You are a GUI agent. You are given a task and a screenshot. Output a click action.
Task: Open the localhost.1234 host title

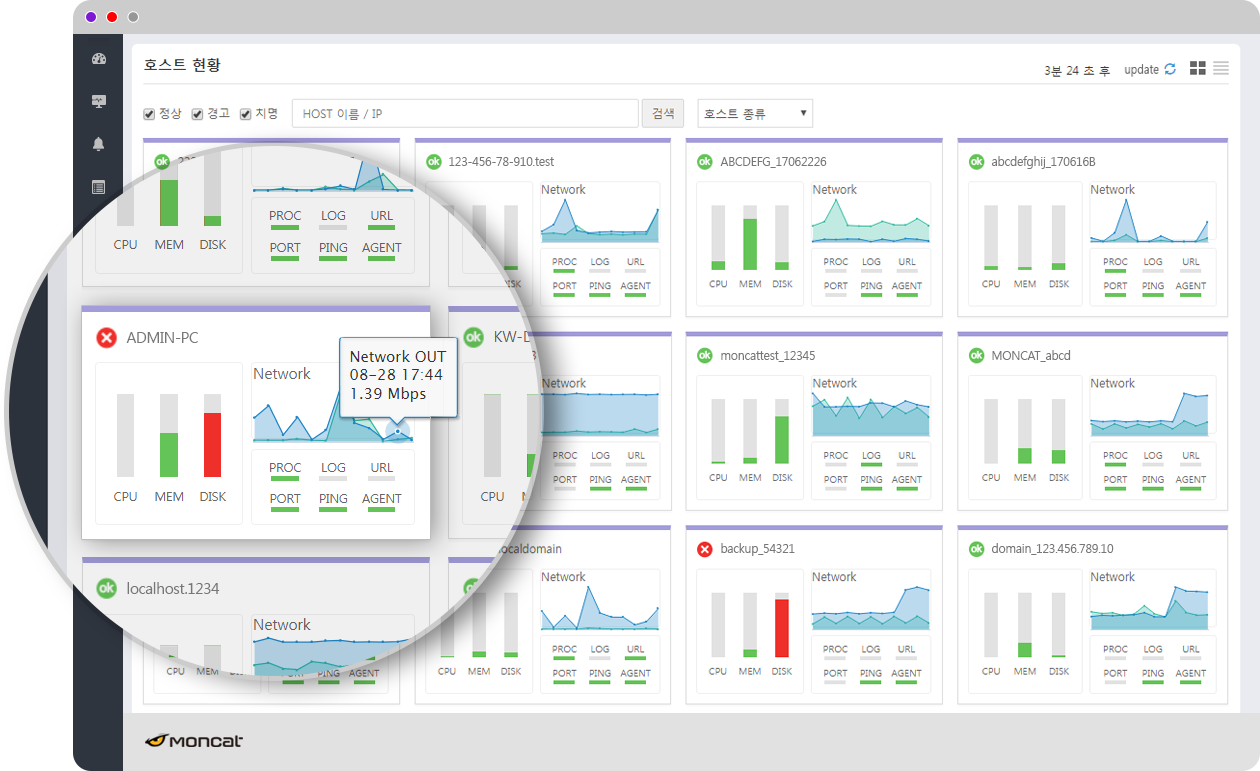tap(172, 589)
